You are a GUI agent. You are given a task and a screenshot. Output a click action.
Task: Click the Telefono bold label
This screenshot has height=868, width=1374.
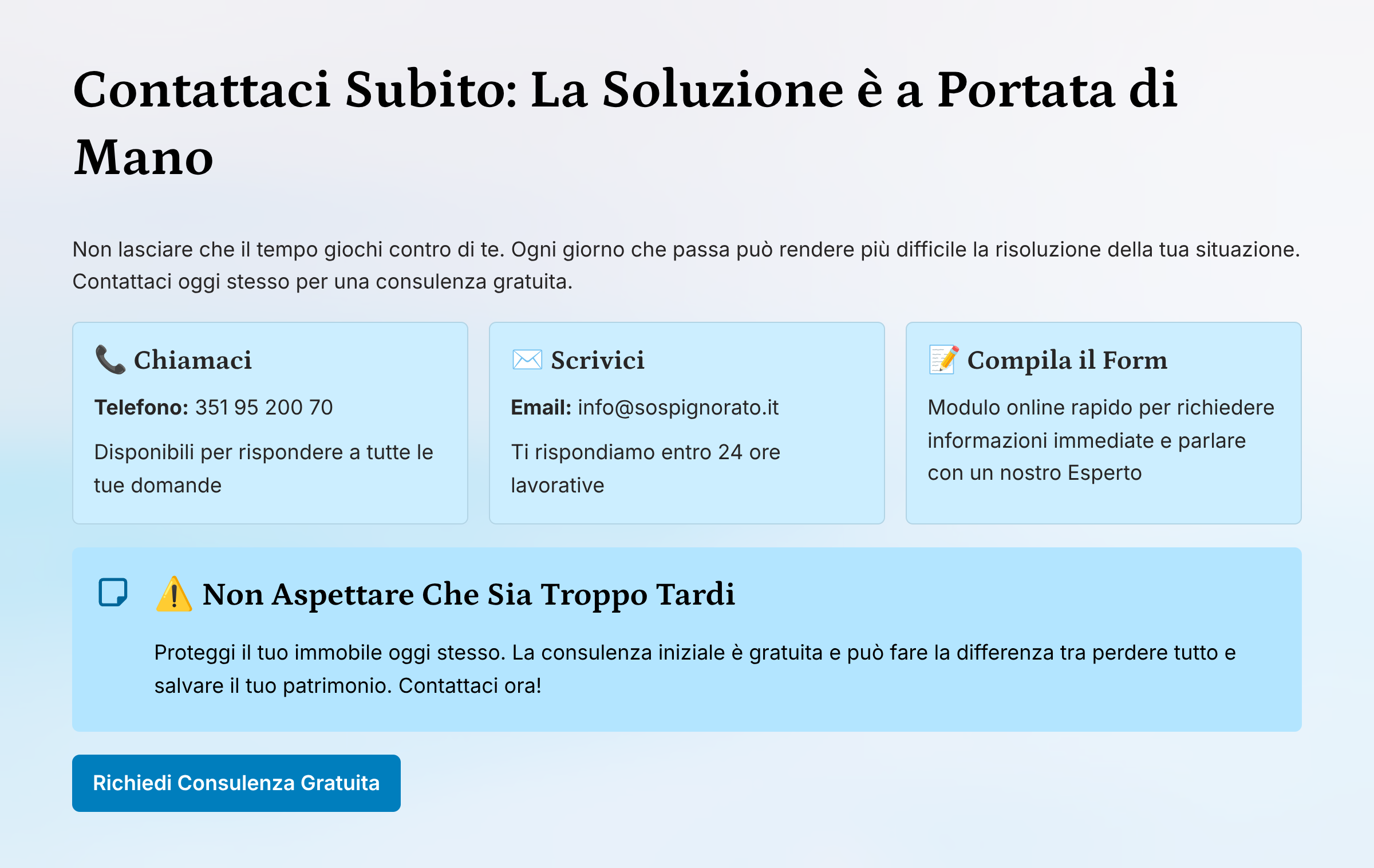(x=141, y=407)
